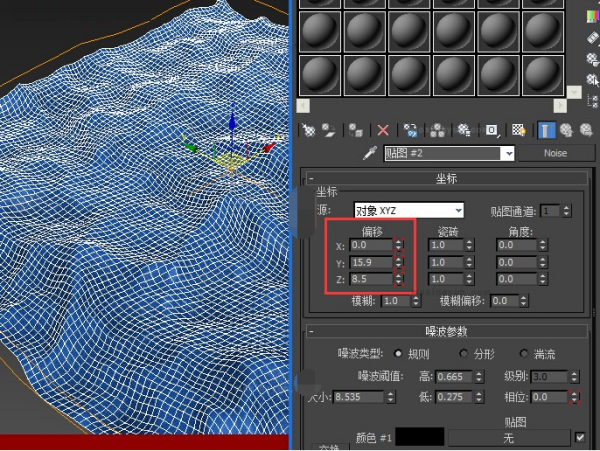Pick material with the eyedropper icon
This screenshot has height=451, width=600.
(370, 153)
